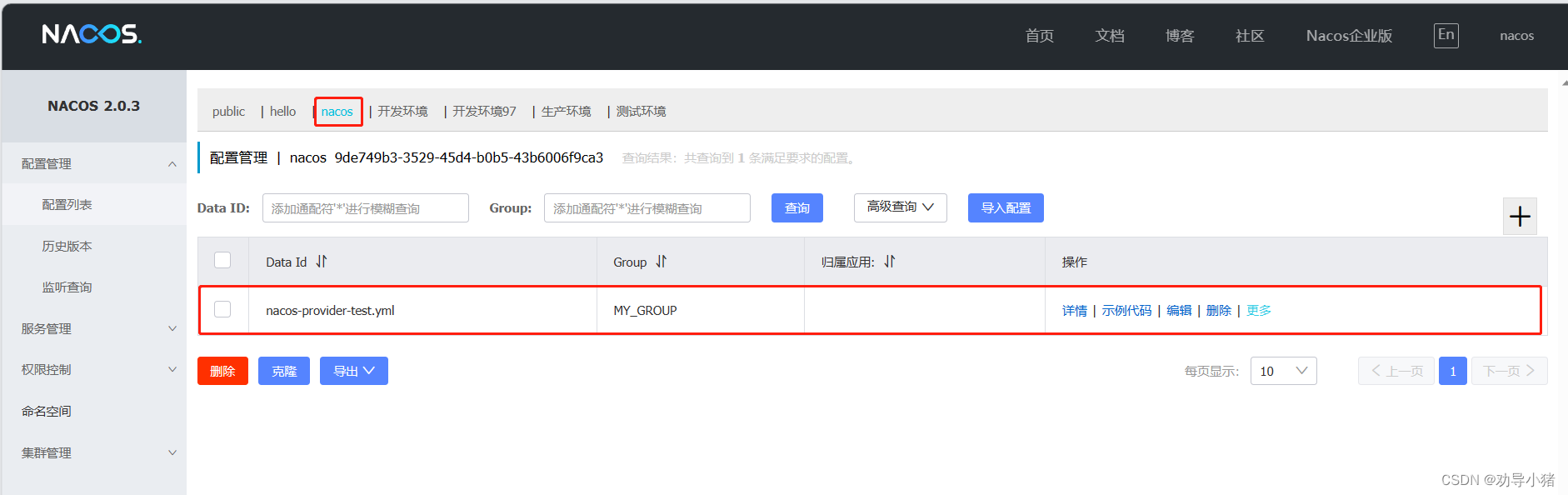Click the NACOS logo
The width and height of the screenshot is (1568, 495).
click(92, 34)
